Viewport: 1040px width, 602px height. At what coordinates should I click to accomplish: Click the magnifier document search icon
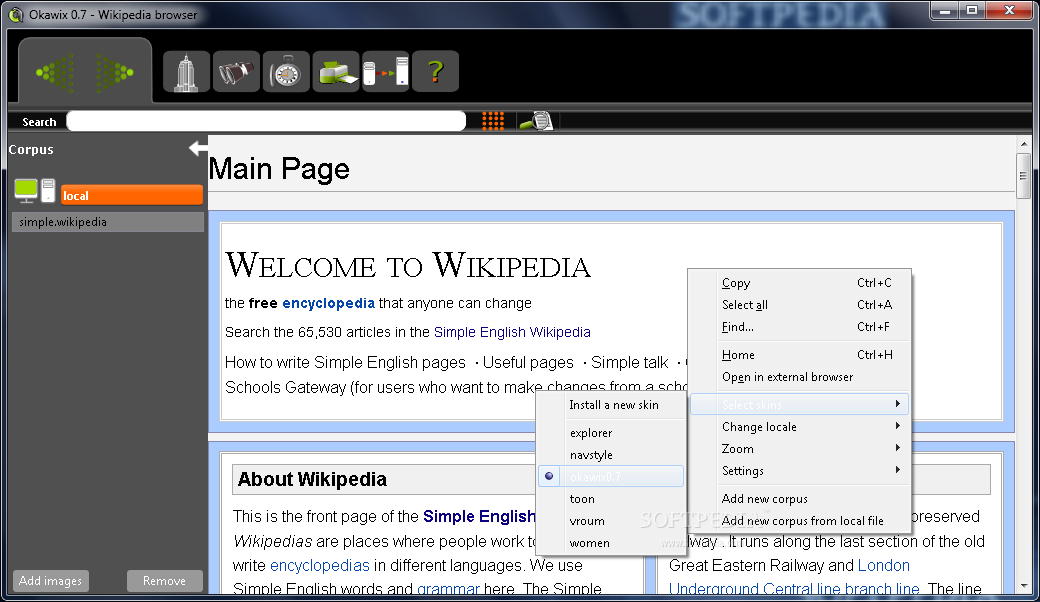(x=537, y=121)
